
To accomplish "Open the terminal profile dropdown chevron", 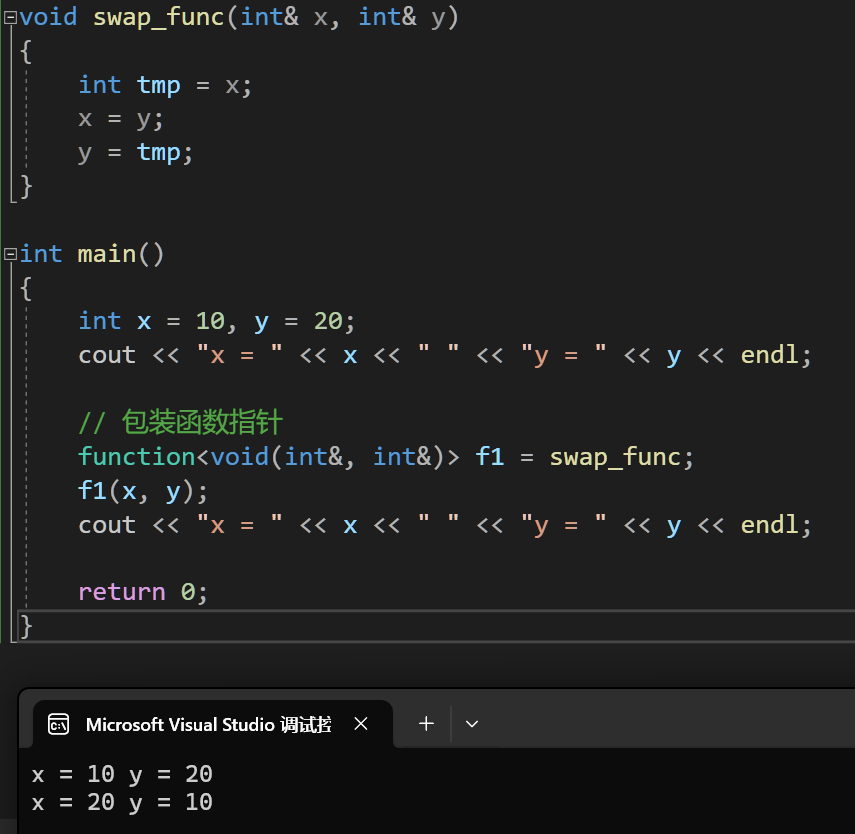I will pyautogui.click(x=472, y=724).
